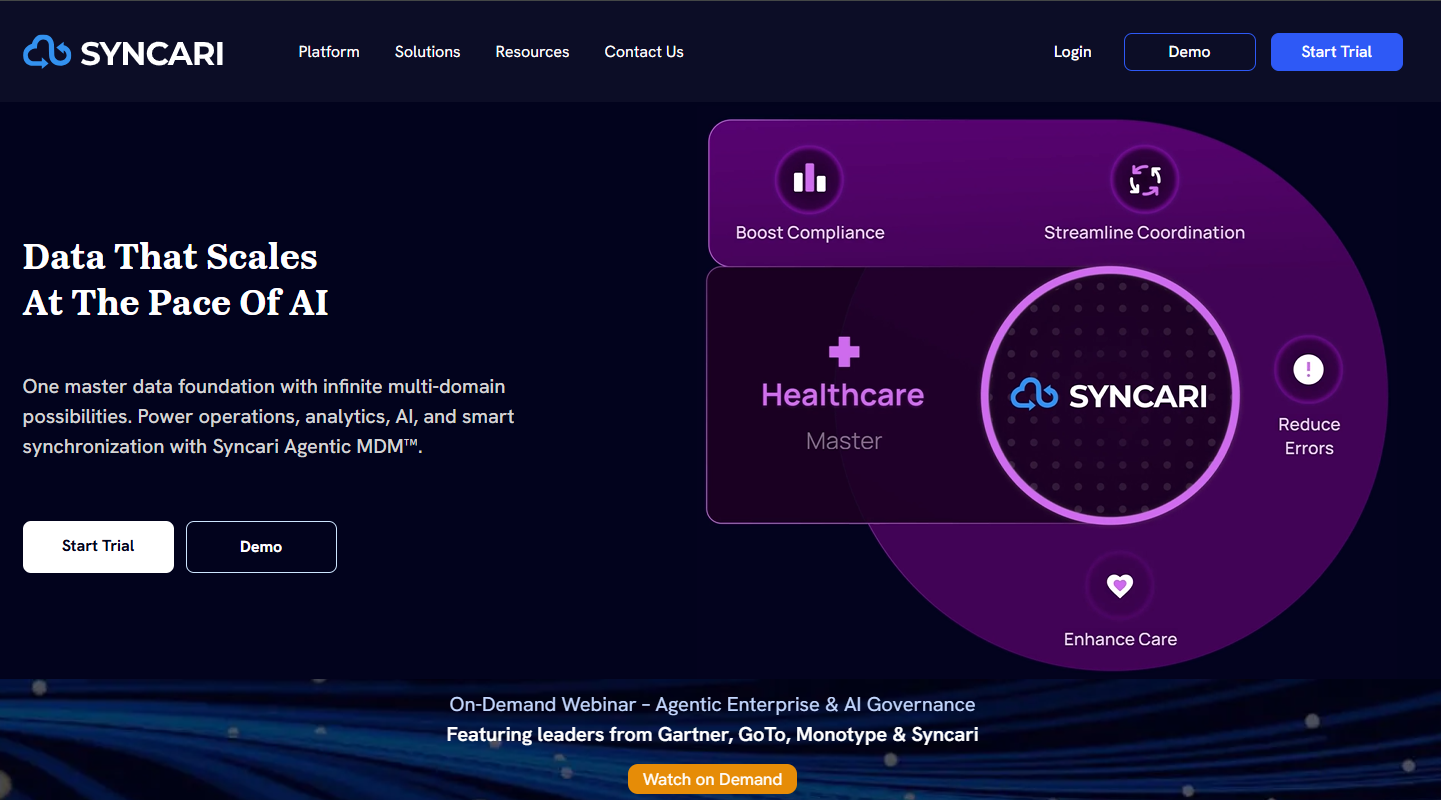Go to Contact Us page
Viewport: 1441px width, 800px height.
tap(644, 52)
